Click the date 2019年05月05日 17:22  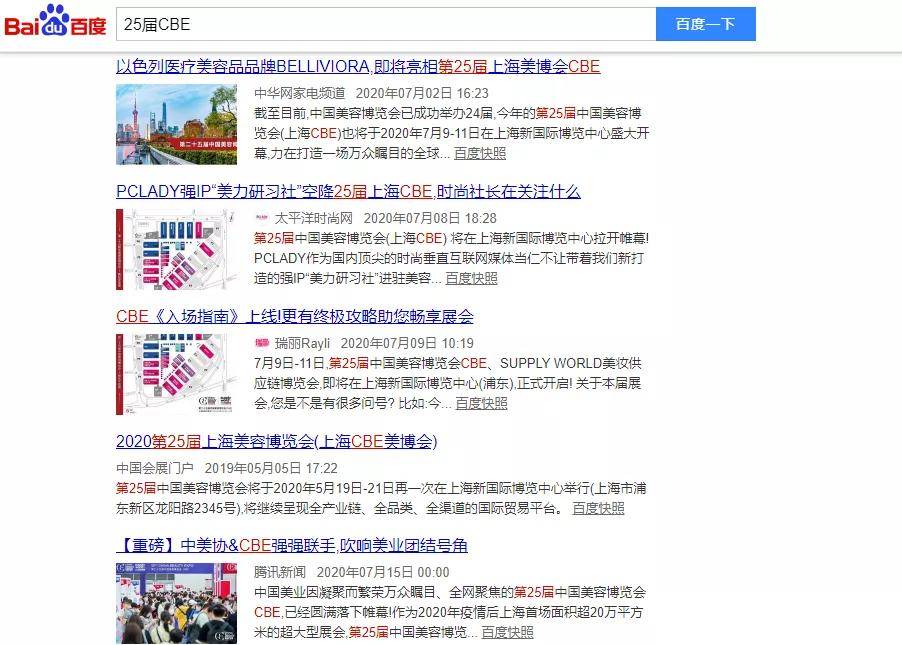[271, 468]
